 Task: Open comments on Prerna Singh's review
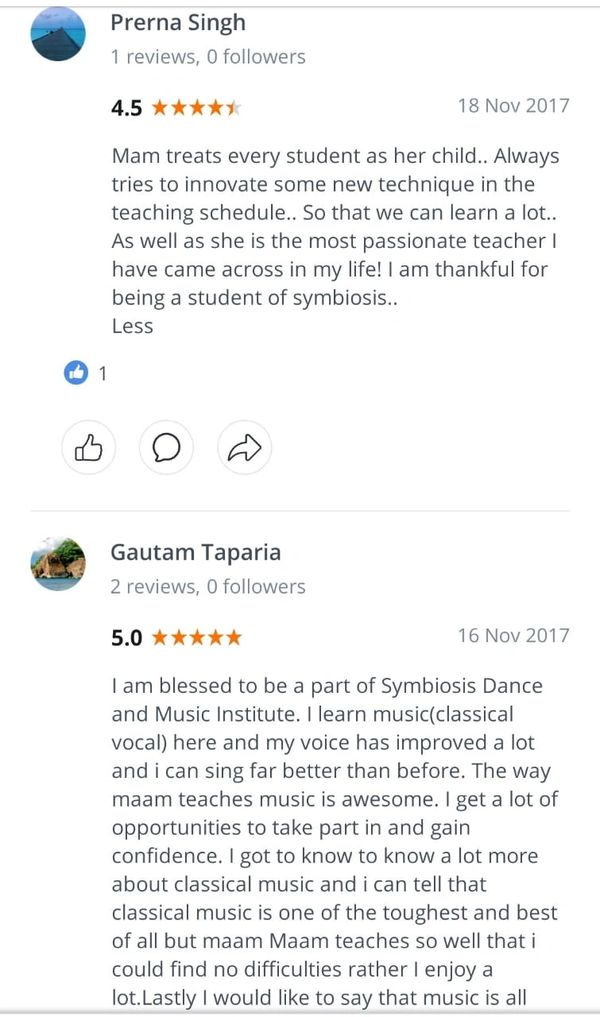pos(166,449)
